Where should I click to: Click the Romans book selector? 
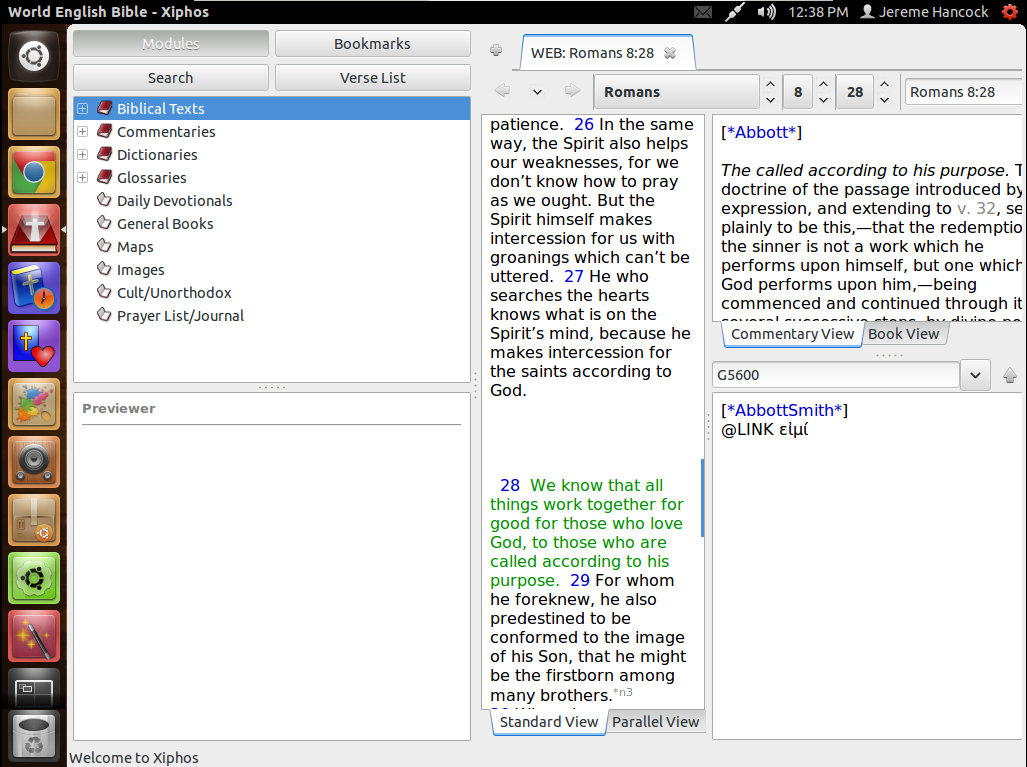677,92
